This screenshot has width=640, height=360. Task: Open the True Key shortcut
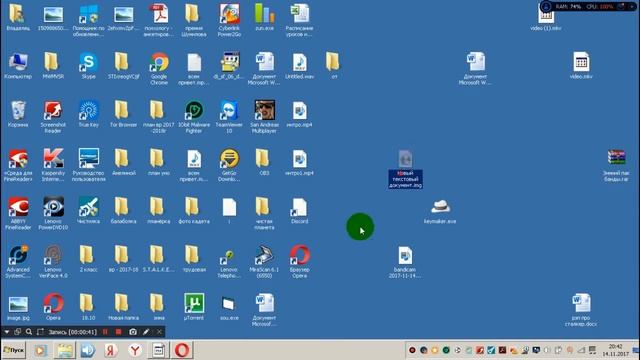pos(88,113)
